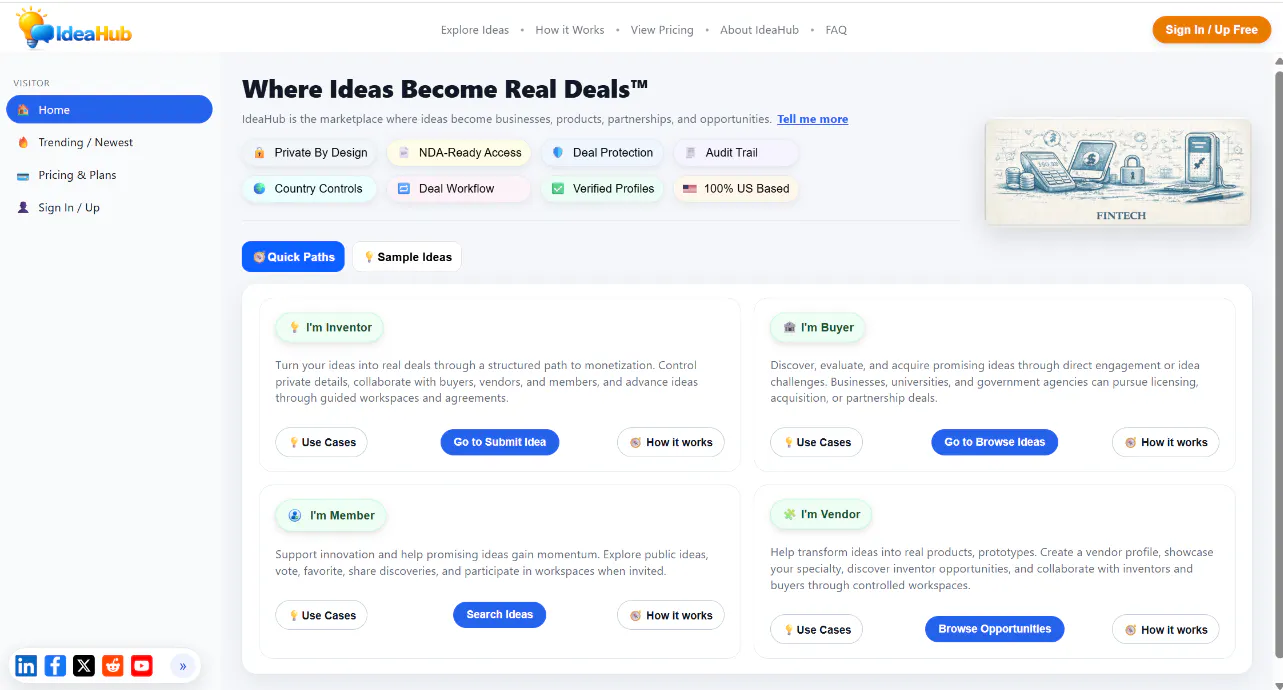Click the Search Ideas button

[500, 614]
